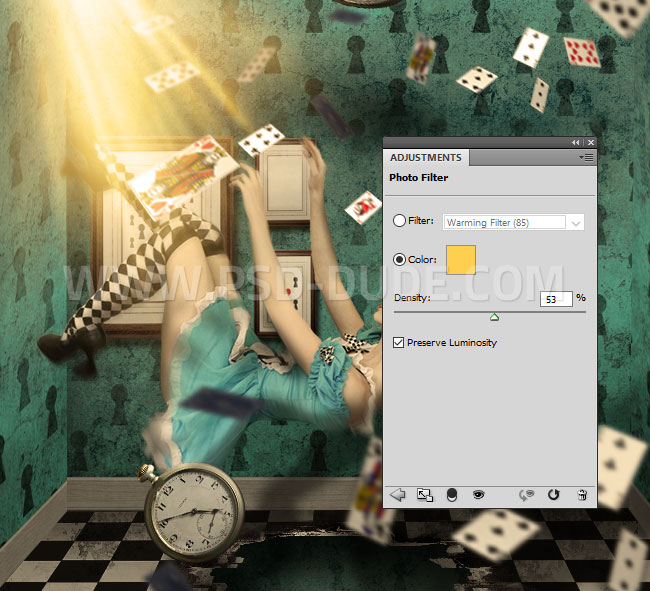Select the Filter radio button

point(399,220)
